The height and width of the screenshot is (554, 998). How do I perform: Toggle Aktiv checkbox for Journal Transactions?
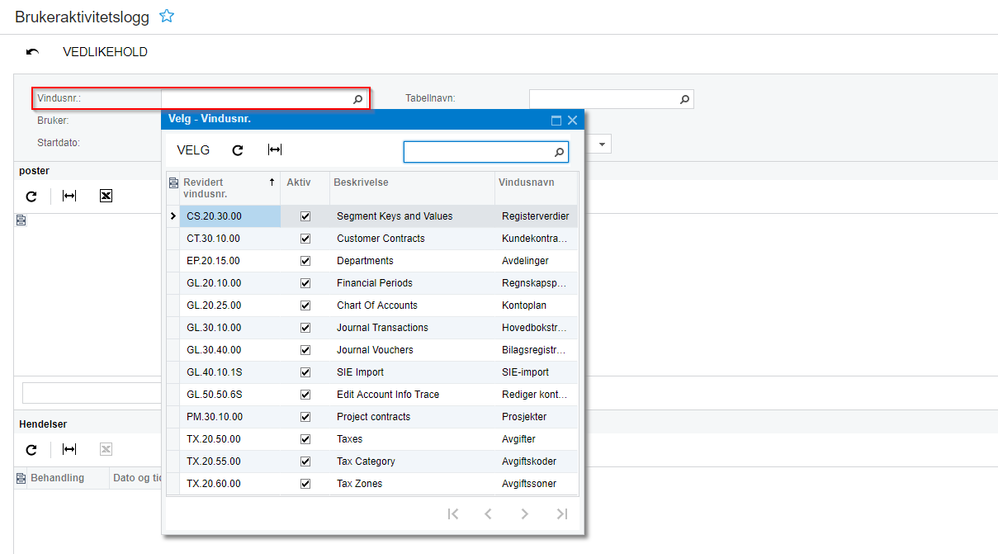click(x=306, y=328)
